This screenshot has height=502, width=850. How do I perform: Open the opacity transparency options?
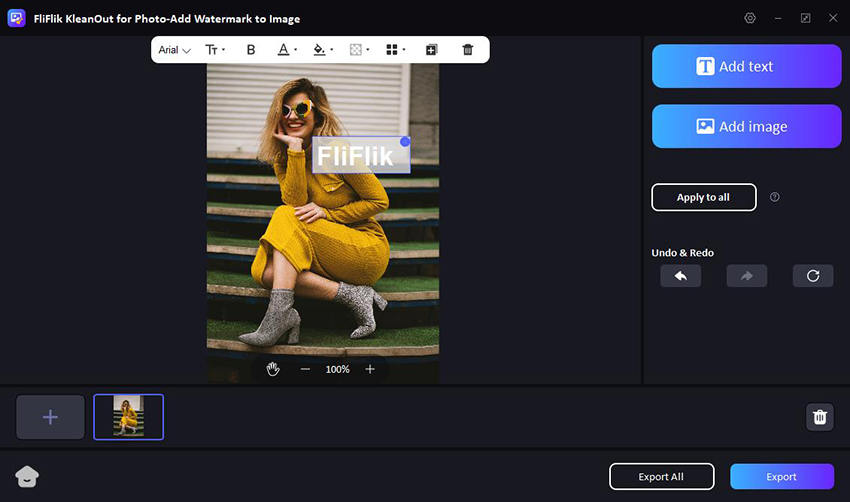(x=358, y=50)
